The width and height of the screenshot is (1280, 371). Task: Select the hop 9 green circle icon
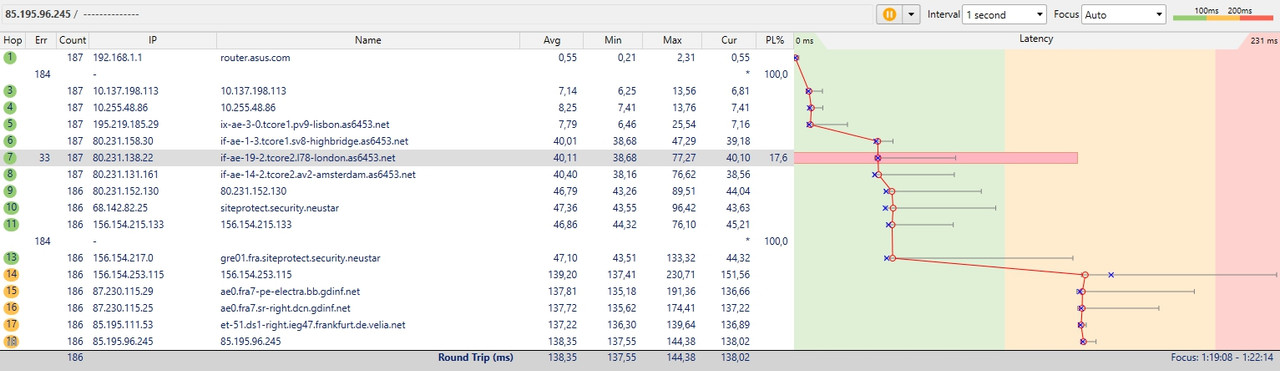[x=10, y=191]
